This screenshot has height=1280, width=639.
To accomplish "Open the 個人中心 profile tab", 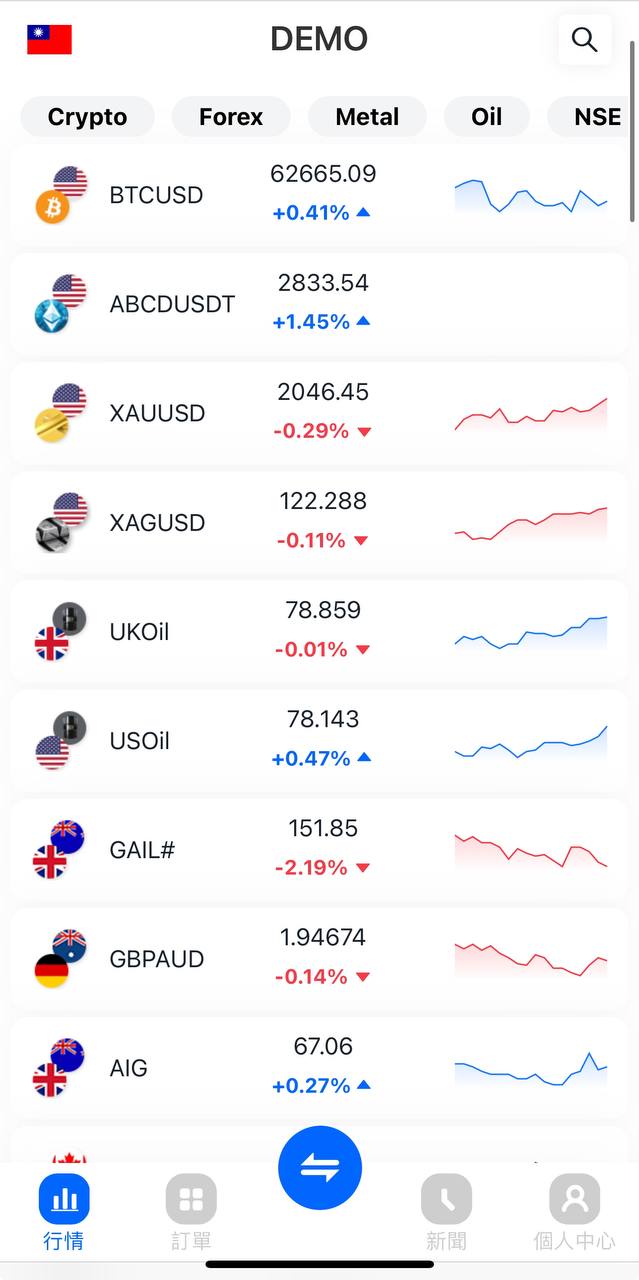I will click(575, 1199).
